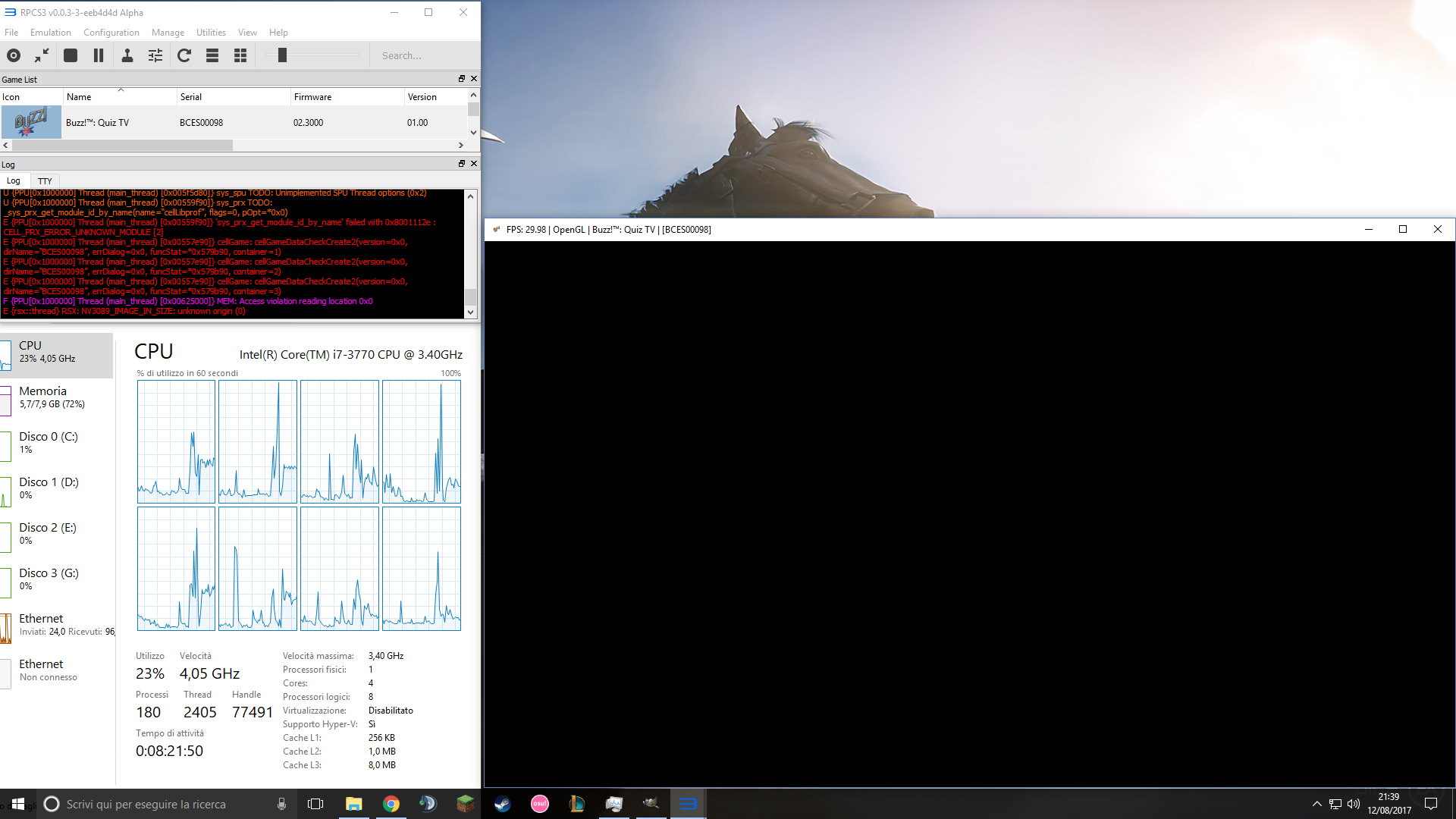Open controller pad settings joystick icon
The image size is (1456, 819).
pyautogui.click(x=127, y=55)
